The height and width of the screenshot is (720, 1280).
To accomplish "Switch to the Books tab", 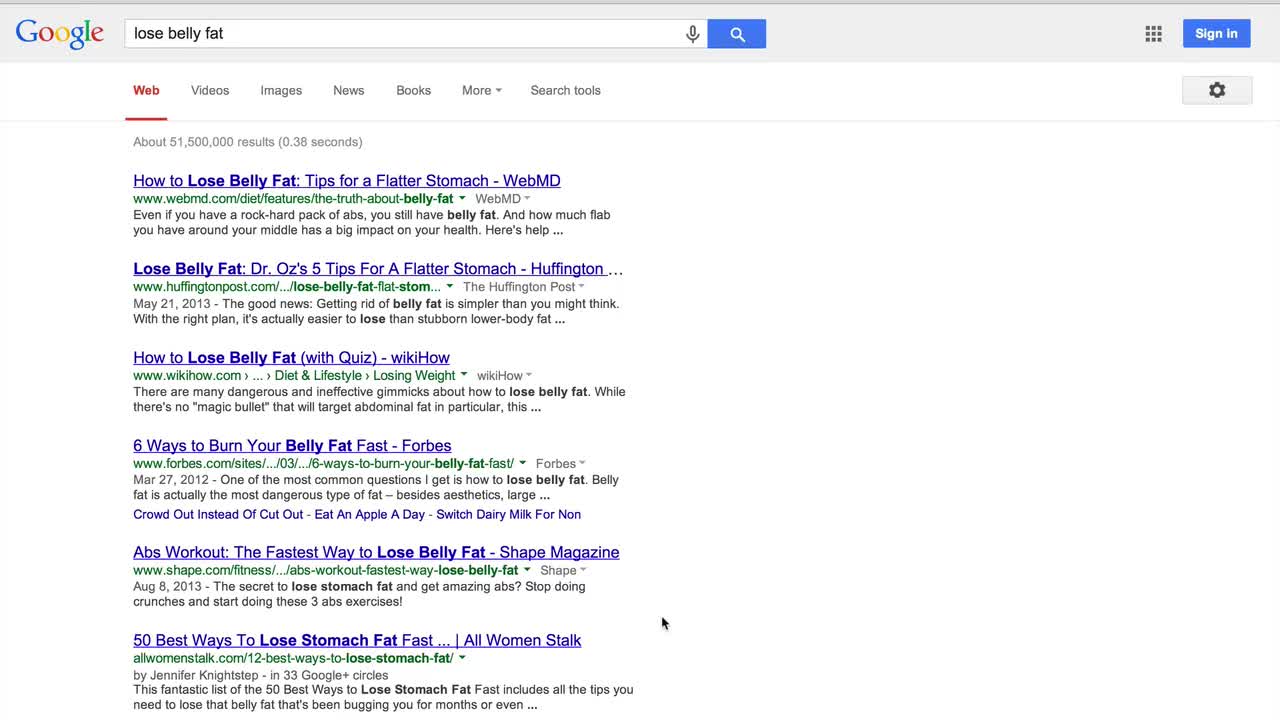I will (x=413, y=90).
